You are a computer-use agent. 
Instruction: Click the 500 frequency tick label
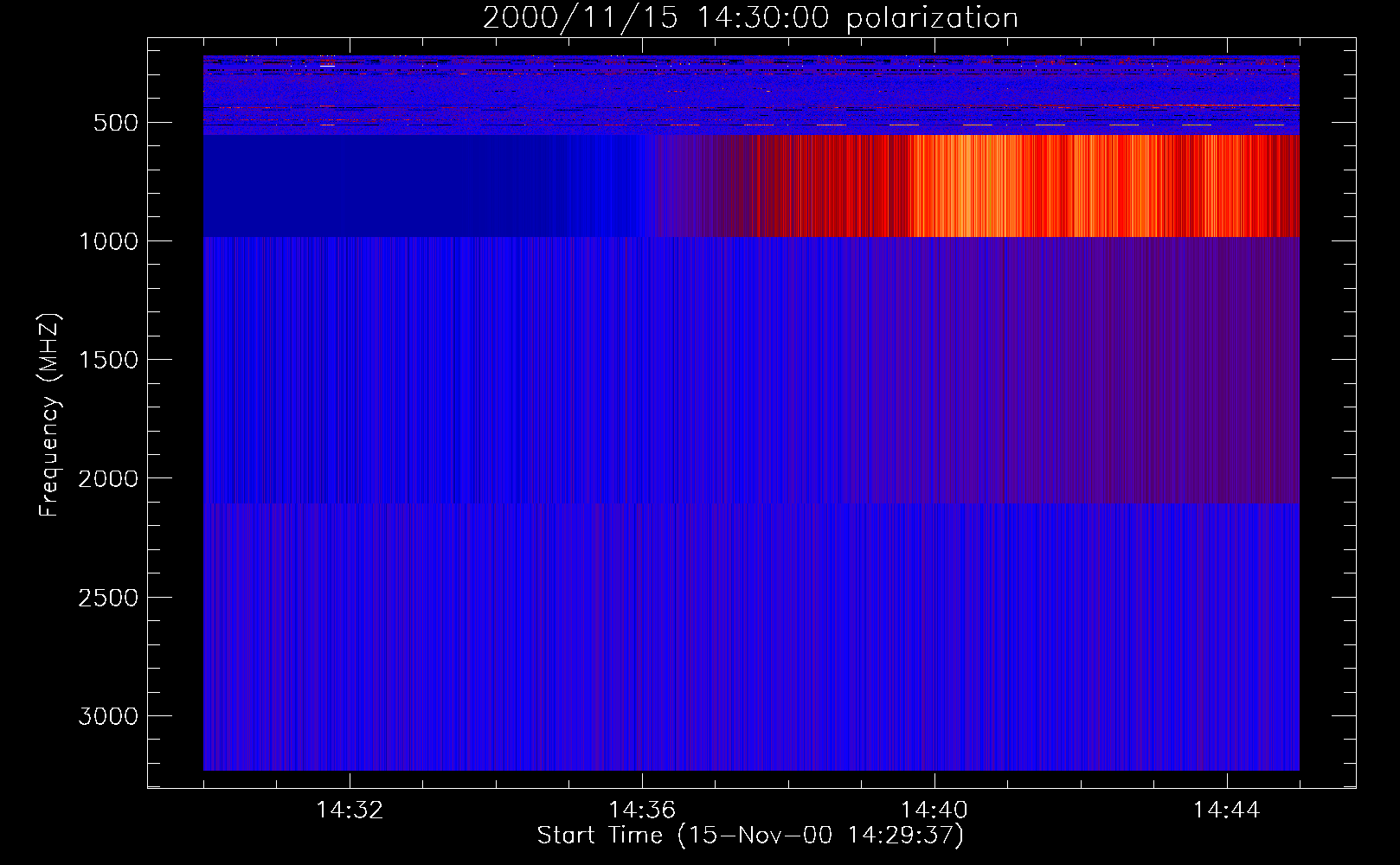[116, 123]
